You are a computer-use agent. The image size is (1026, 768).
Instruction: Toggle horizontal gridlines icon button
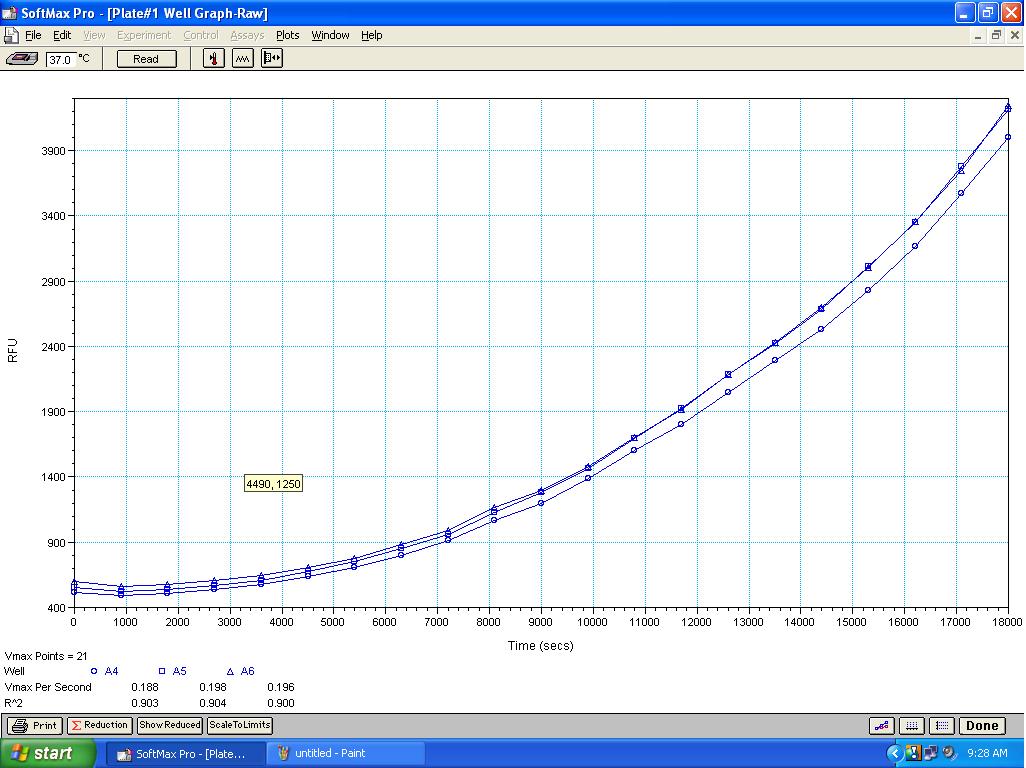click(x=941, y=726)
